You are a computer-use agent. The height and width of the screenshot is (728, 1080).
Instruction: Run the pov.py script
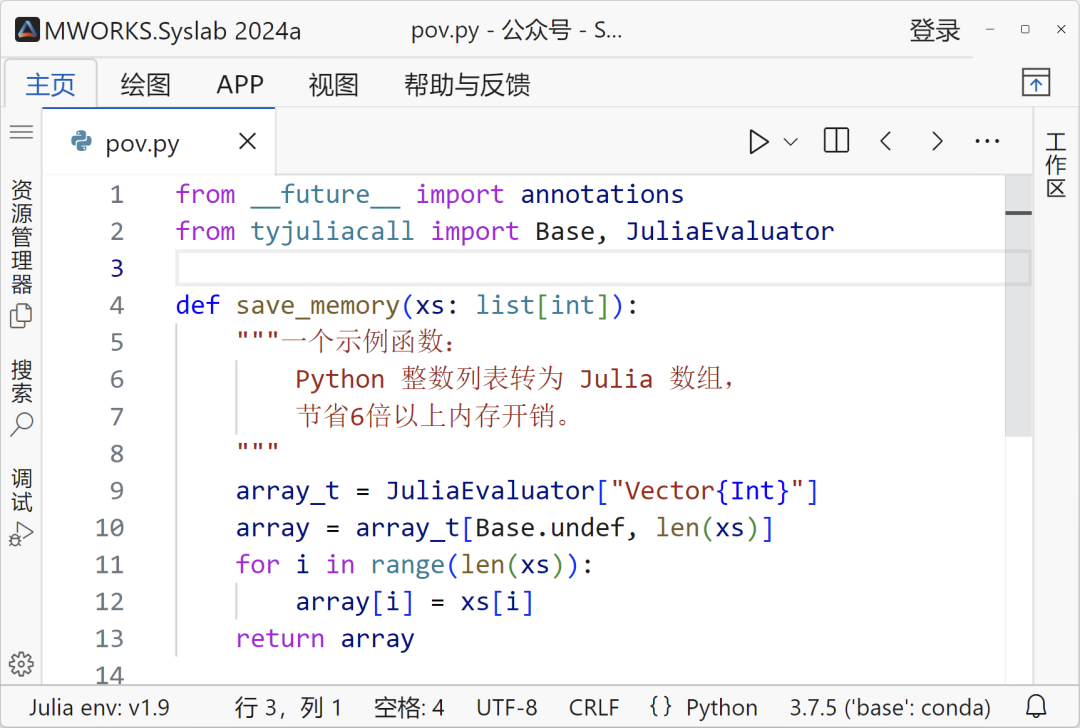[758, 141]
